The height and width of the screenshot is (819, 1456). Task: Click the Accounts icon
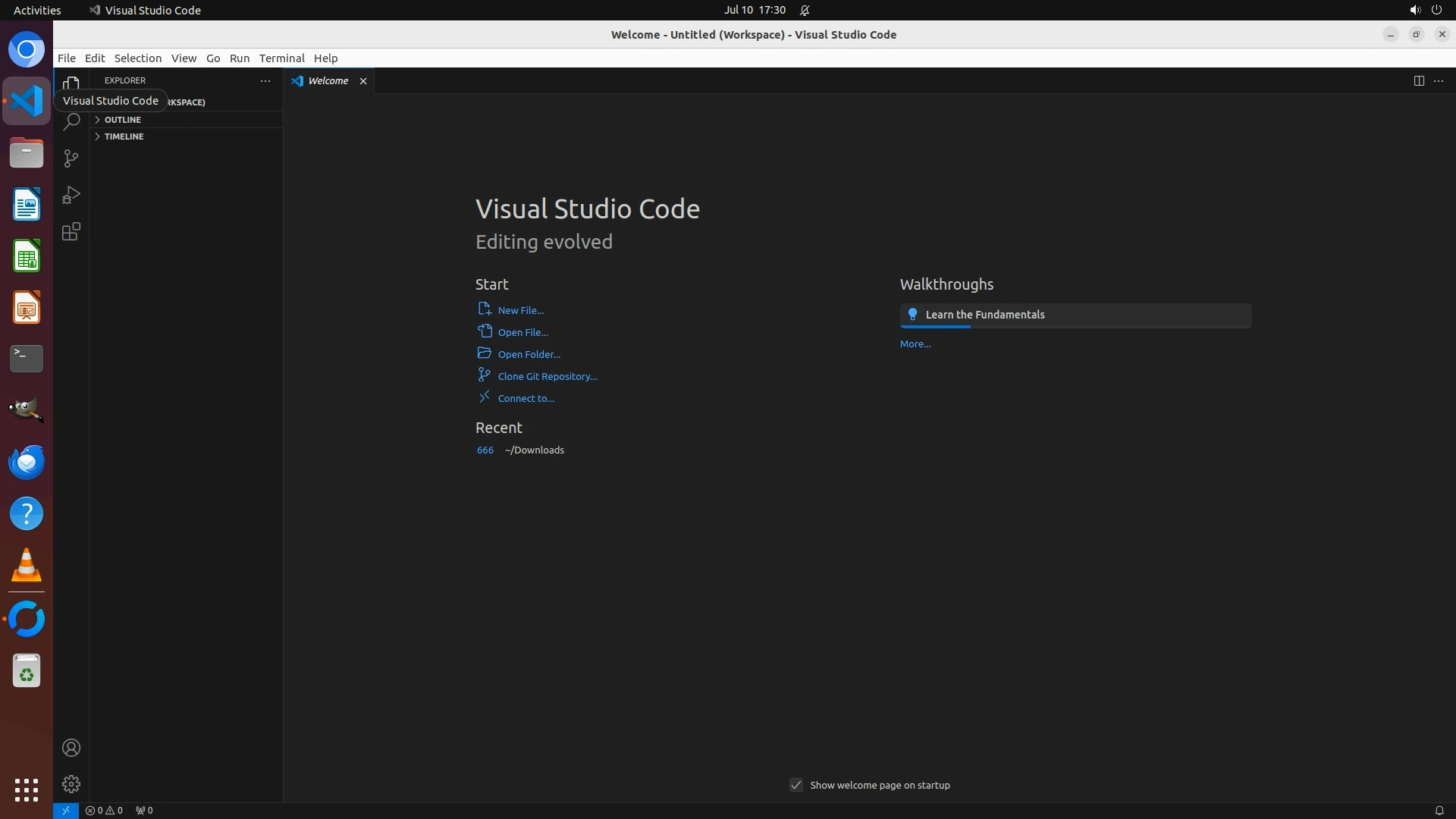point(71,748)
